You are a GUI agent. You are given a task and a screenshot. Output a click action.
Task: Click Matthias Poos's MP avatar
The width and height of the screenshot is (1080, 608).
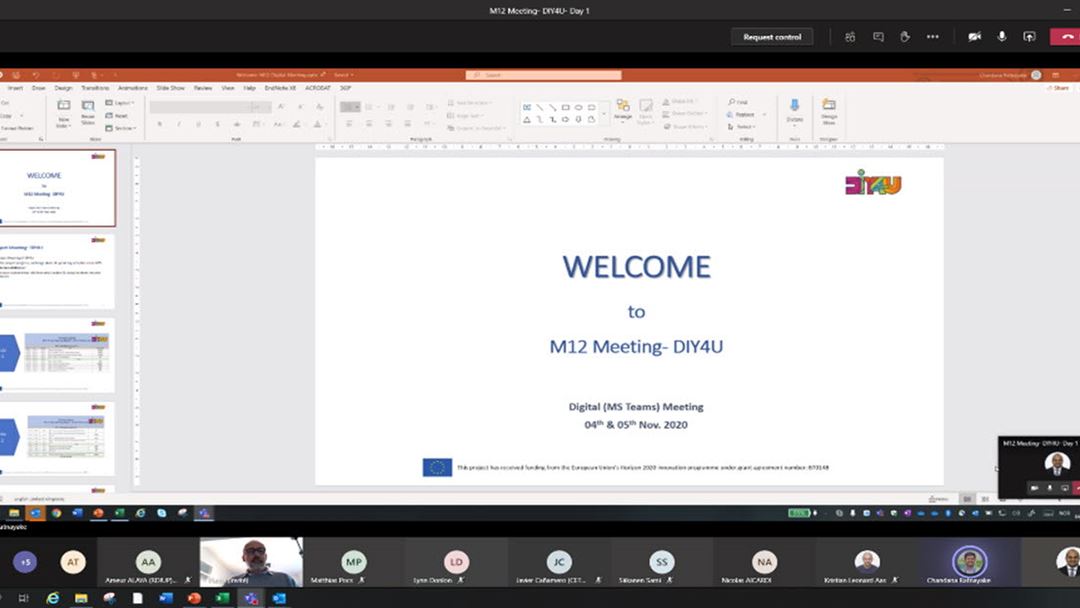(x=354, y=562)
